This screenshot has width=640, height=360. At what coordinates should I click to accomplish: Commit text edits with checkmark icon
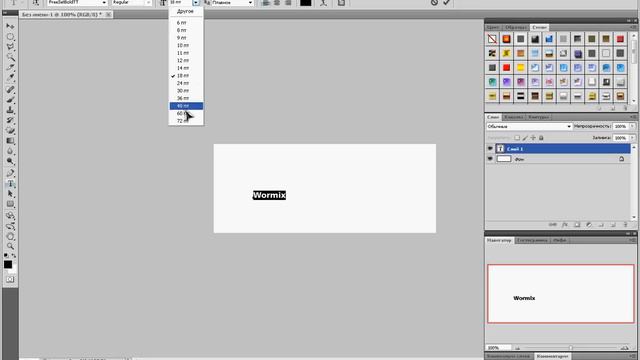(447, 2)
